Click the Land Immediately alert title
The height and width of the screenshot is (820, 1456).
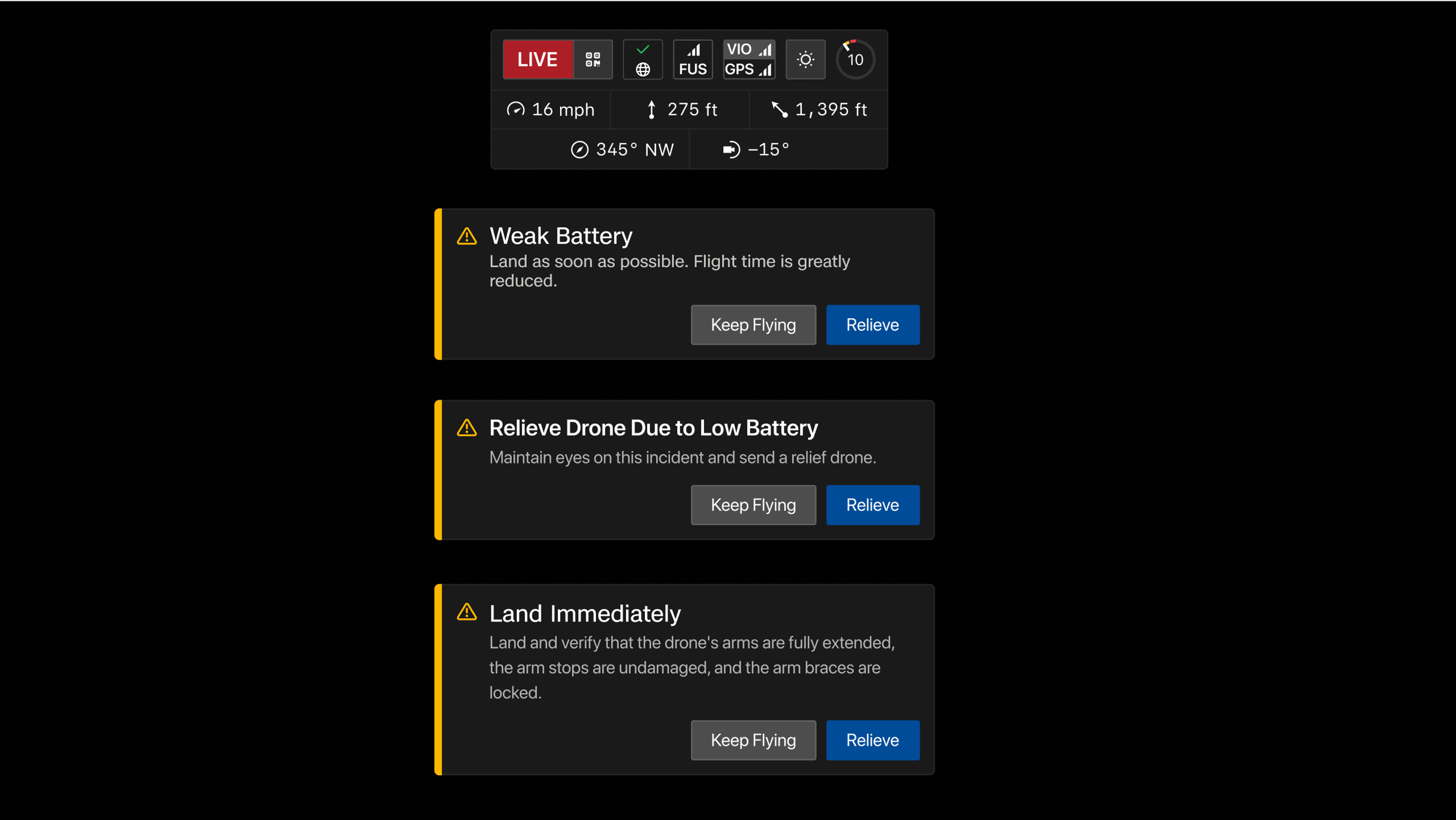[585, 614]
